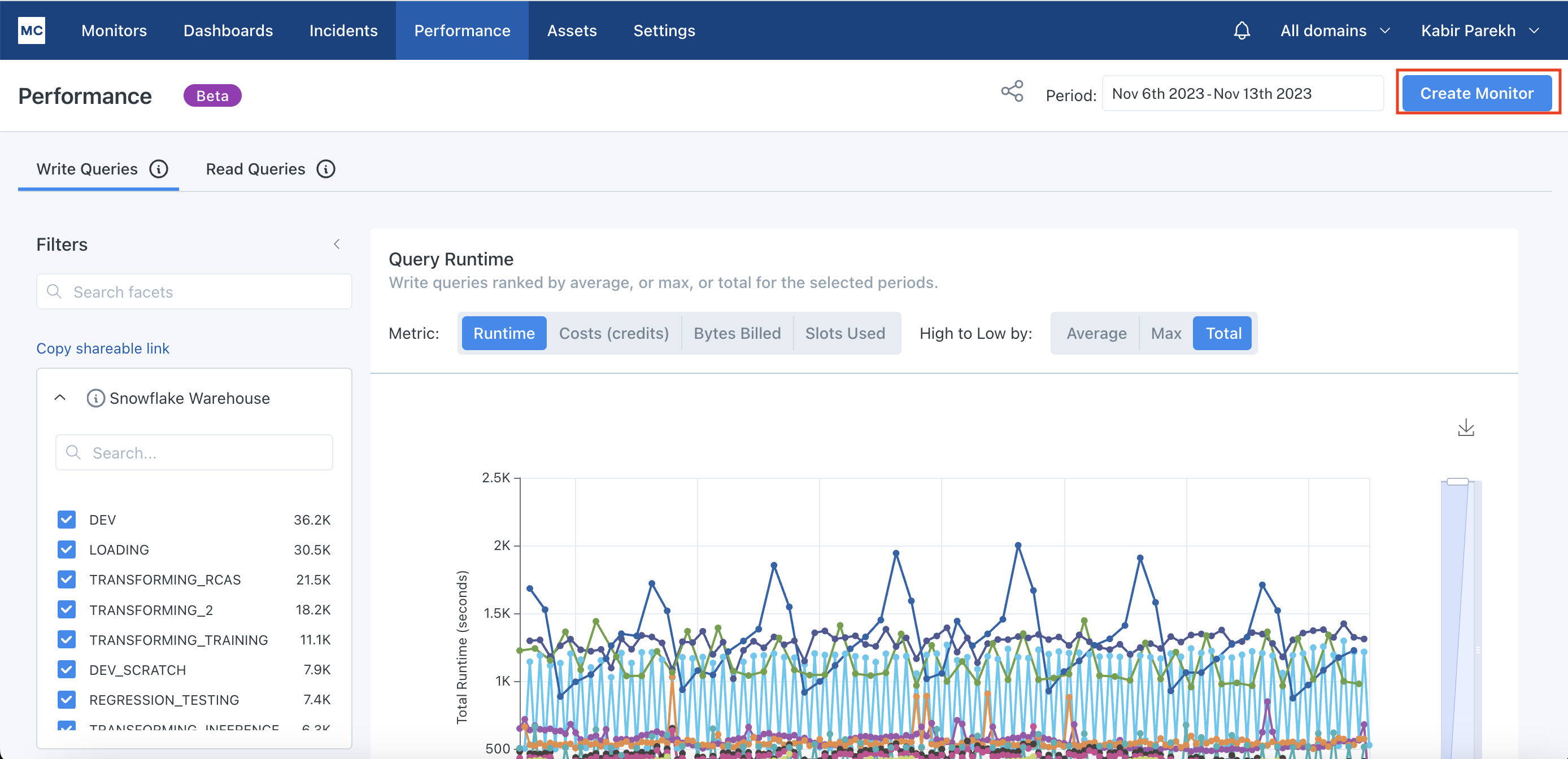
Task: Click the MC logo icon
Action: (x=32, y=30)
